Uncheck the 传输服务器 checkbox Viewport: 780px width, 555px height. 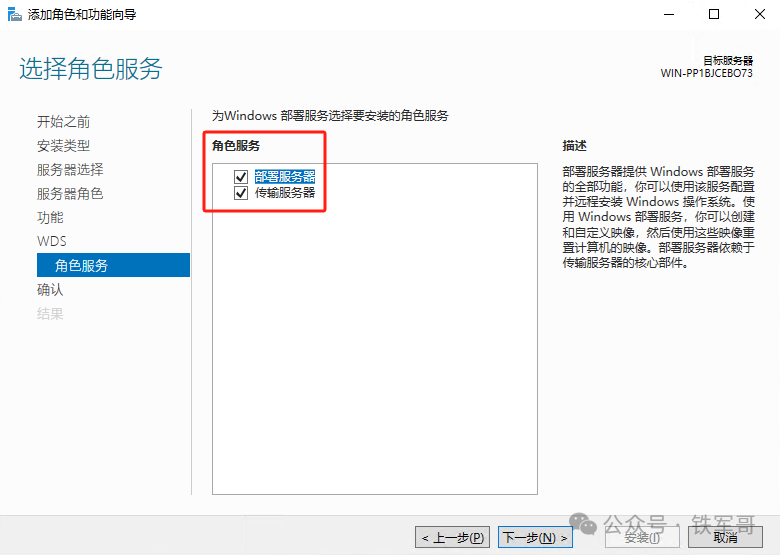pos(241,193)
